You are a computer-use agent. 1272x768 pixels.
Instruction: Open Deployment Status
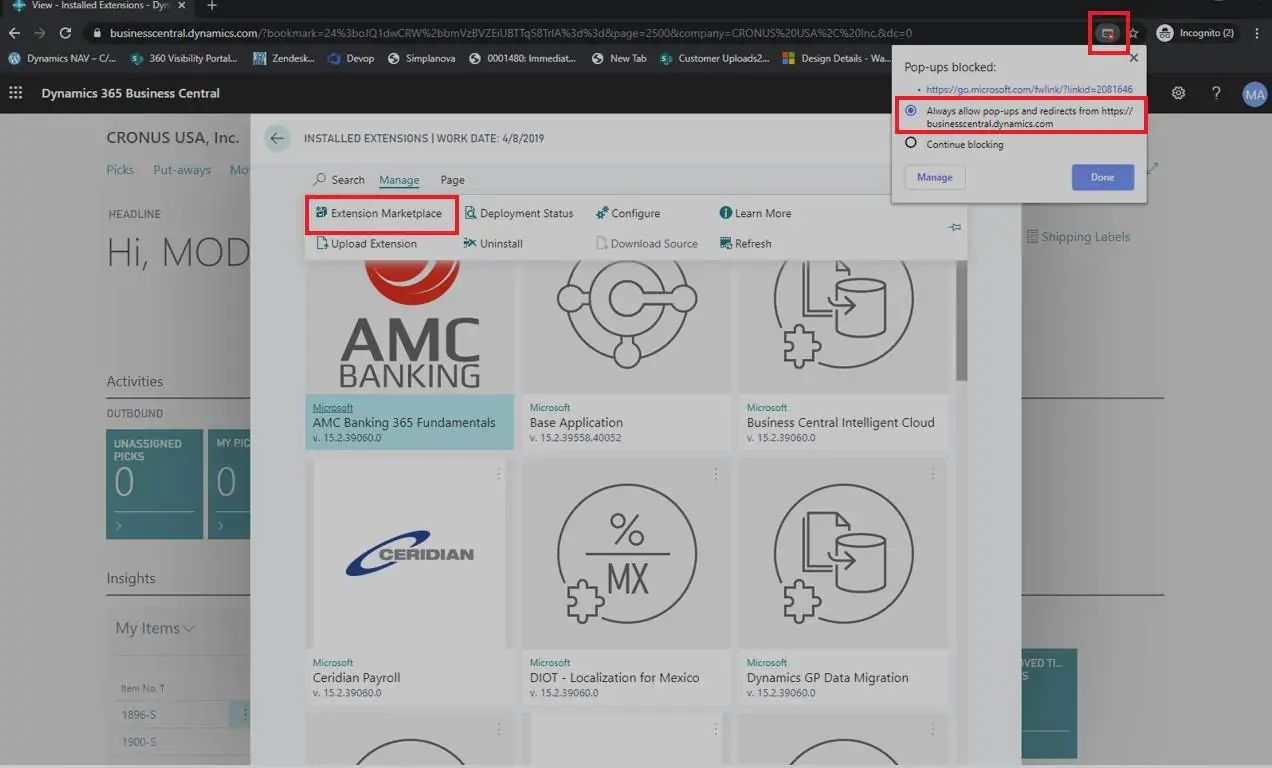point(519,213)
